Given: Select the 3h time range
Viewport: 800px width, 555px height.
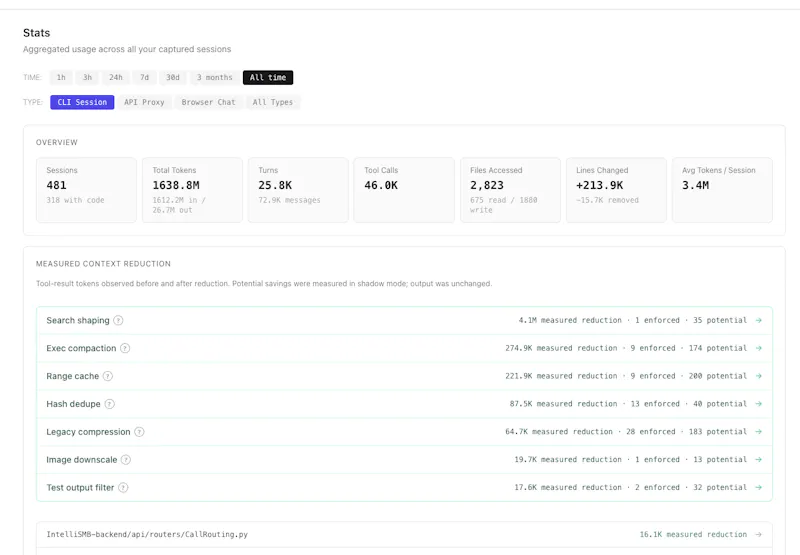Looking at the screenshot, I should pos(87,78).
